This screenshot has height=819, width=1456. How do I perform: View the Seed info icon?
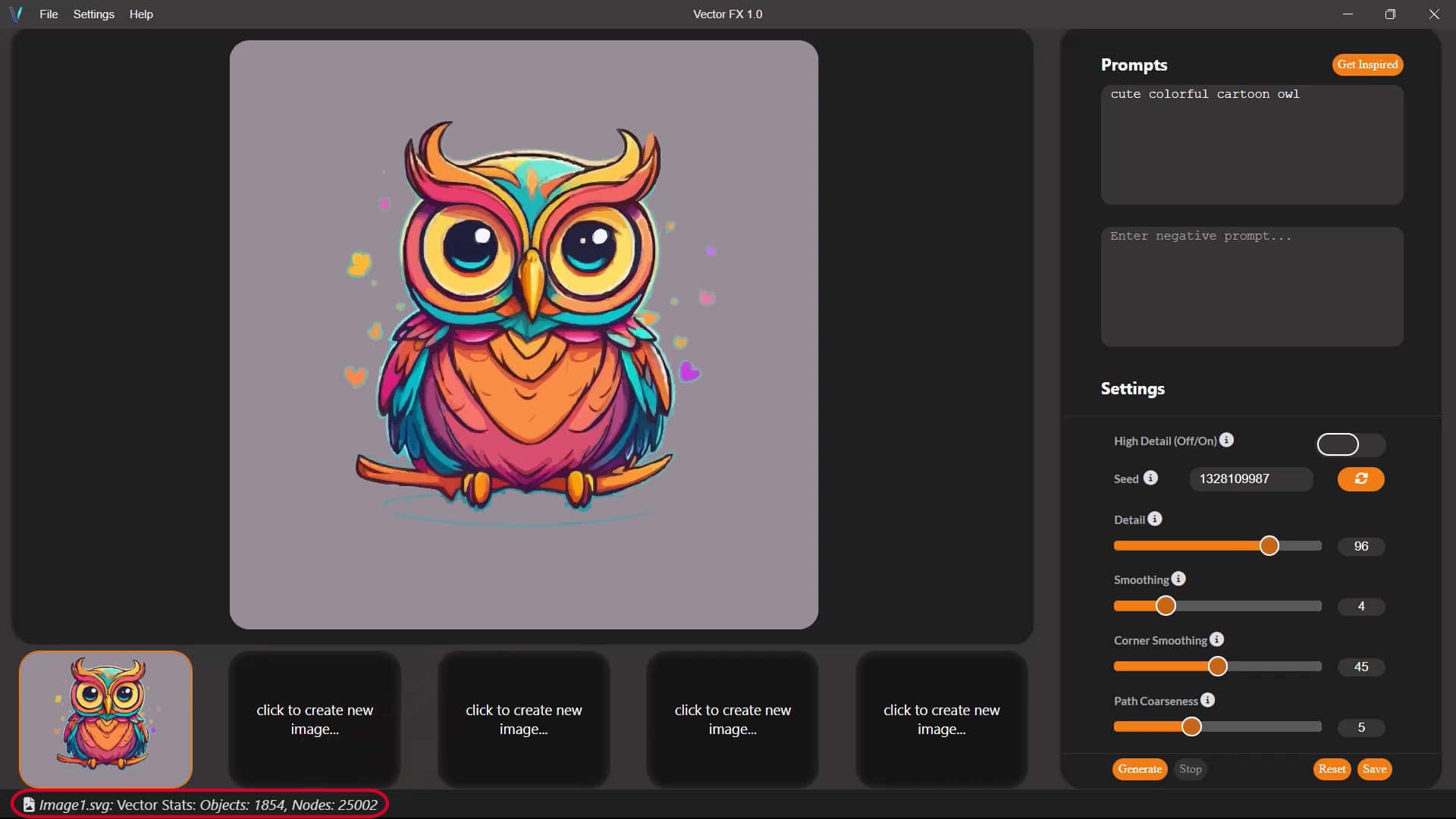[x=1152, y=478]
